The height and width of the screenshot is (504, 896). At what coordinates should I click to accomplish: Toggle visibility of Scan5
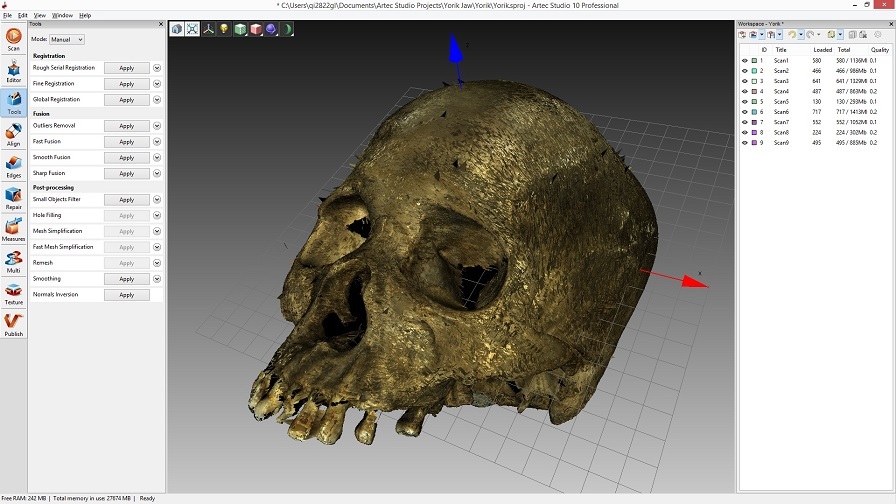(x=744, y=102)
